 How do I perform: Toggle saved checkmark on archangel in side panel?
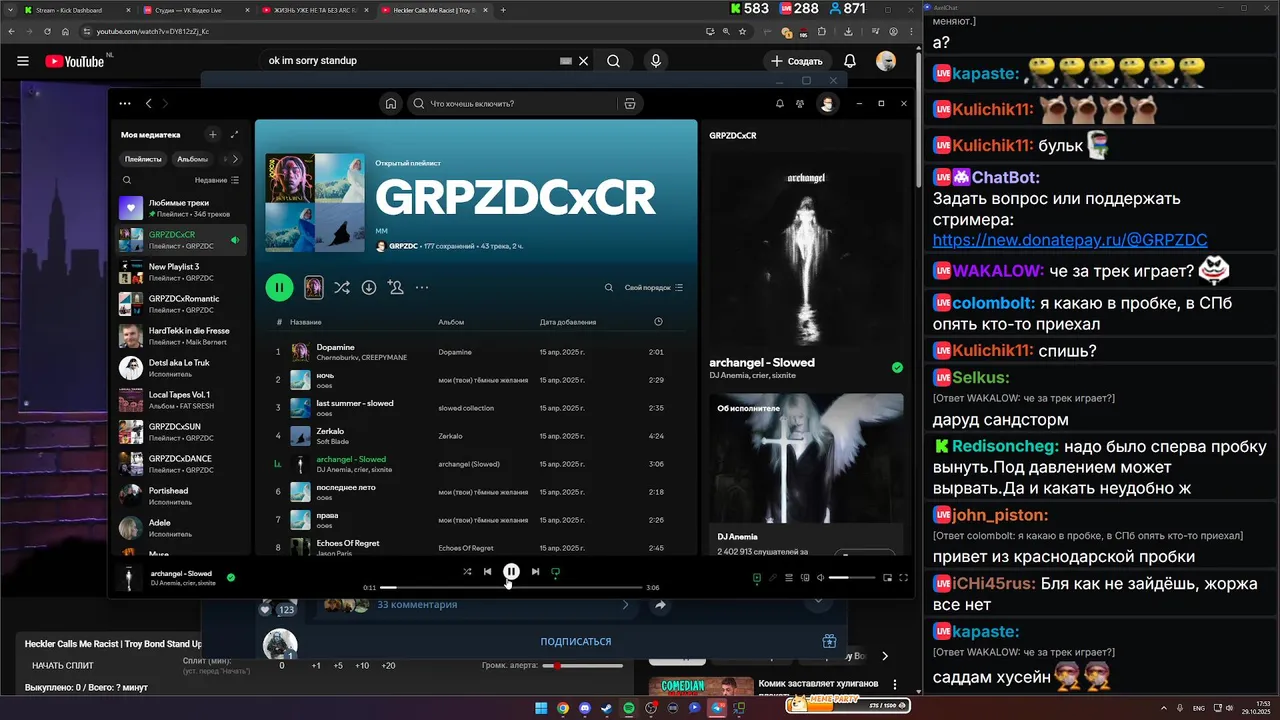tap(897, 368)
